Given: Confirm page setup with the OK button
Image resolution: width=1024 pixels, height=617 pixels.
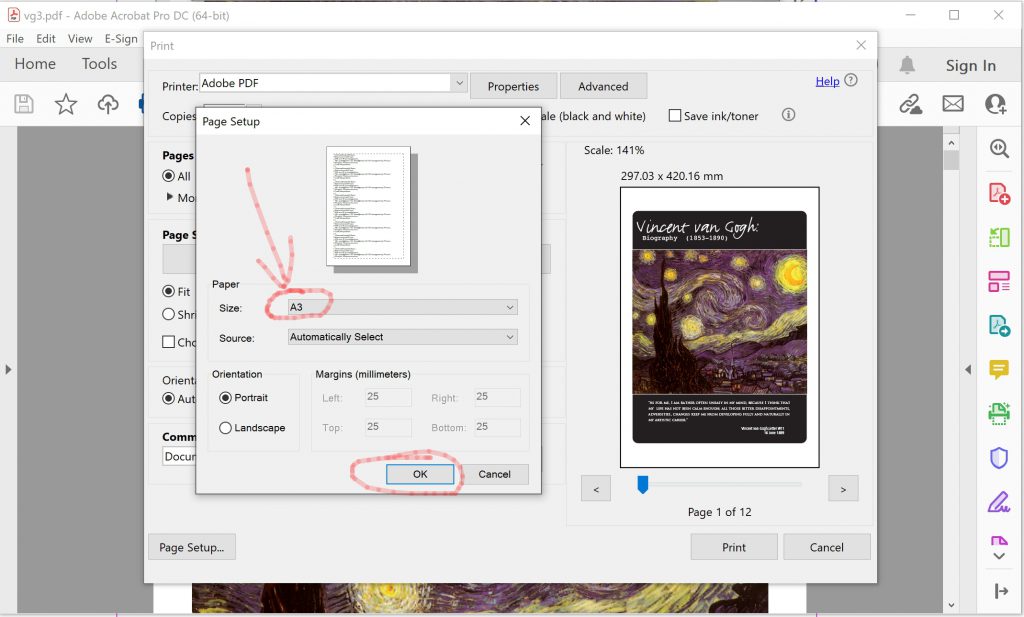Looking at the screenshot, I should click(419, 474).
